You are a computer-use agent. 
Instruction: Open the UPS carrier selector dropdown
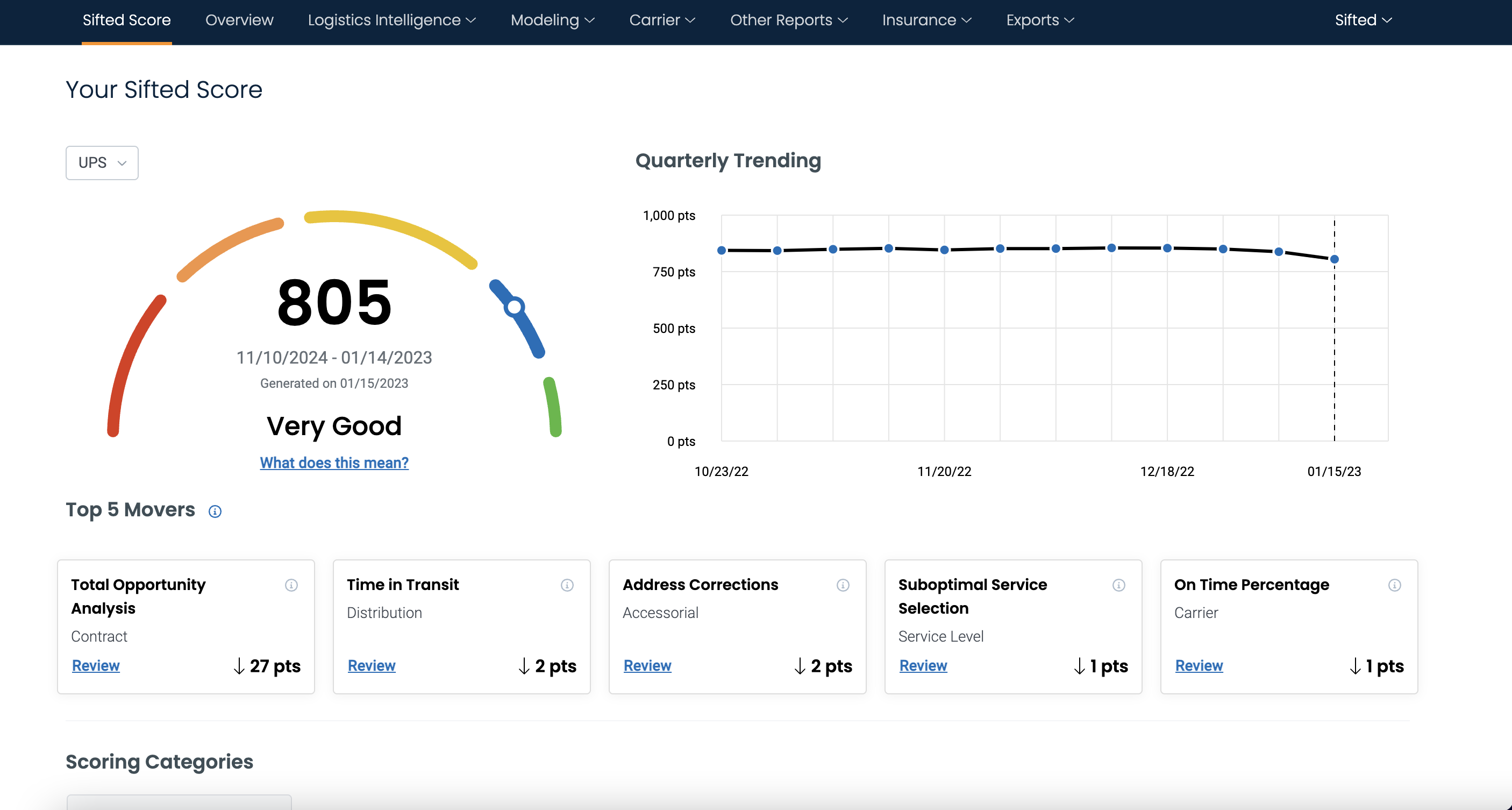pyautogui.click(x=101, y=162)
